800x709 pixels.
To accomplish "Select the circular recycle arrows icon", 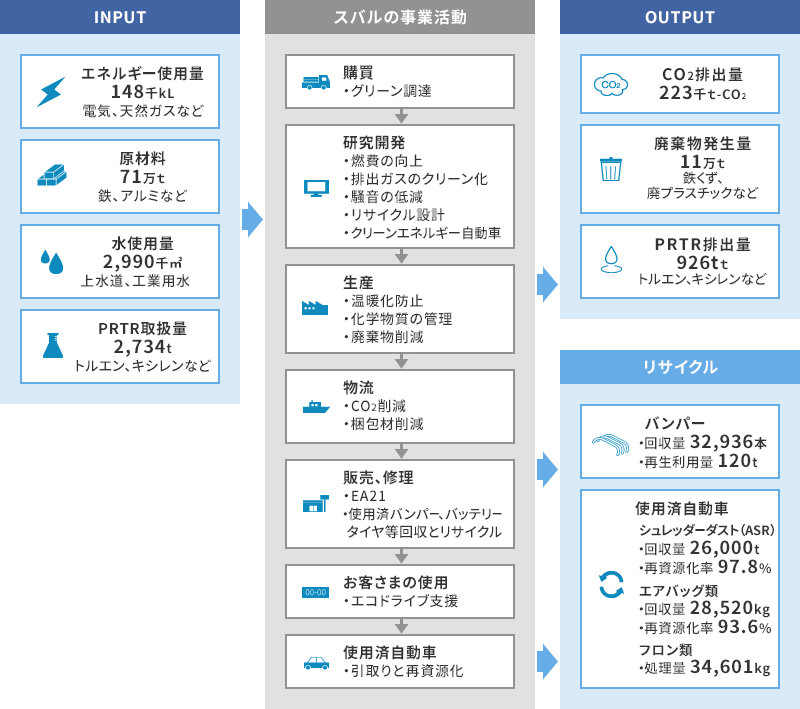I will pyautogui.click(x=611, y=585).
